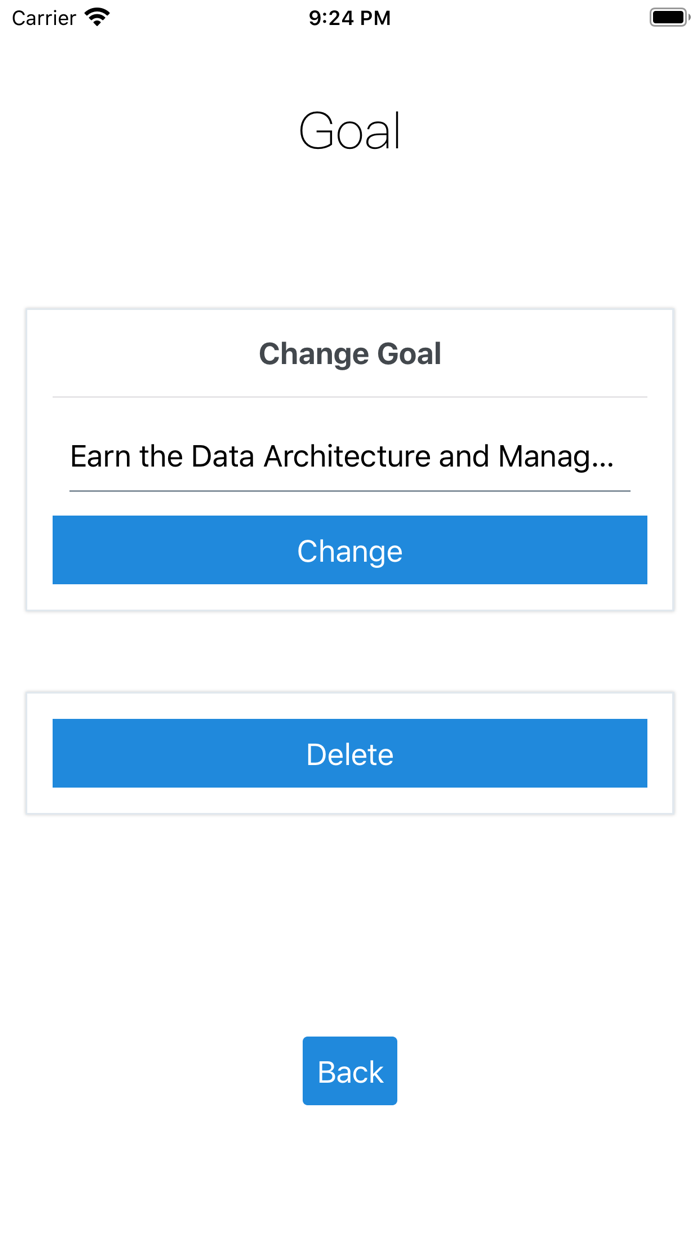Viewport: 700px width, 1244px height.
Task: Tap the Goal page title
Action: point(350,131)
